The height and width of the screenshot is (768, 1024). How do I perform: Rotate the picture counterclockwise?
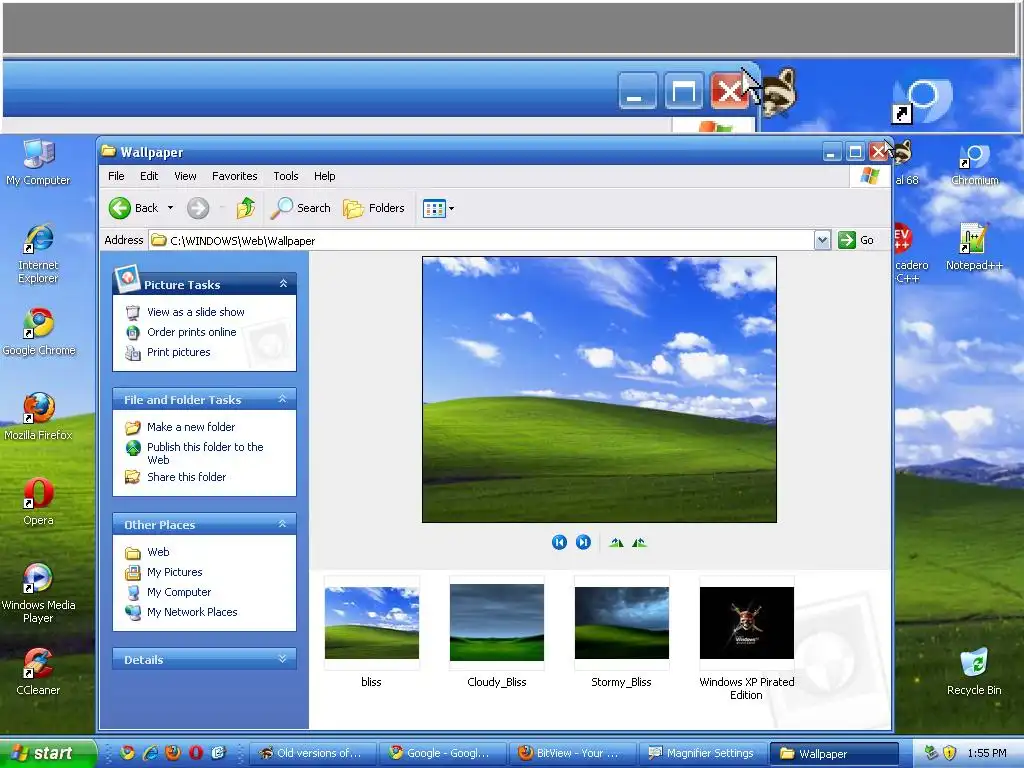point(639,543)
